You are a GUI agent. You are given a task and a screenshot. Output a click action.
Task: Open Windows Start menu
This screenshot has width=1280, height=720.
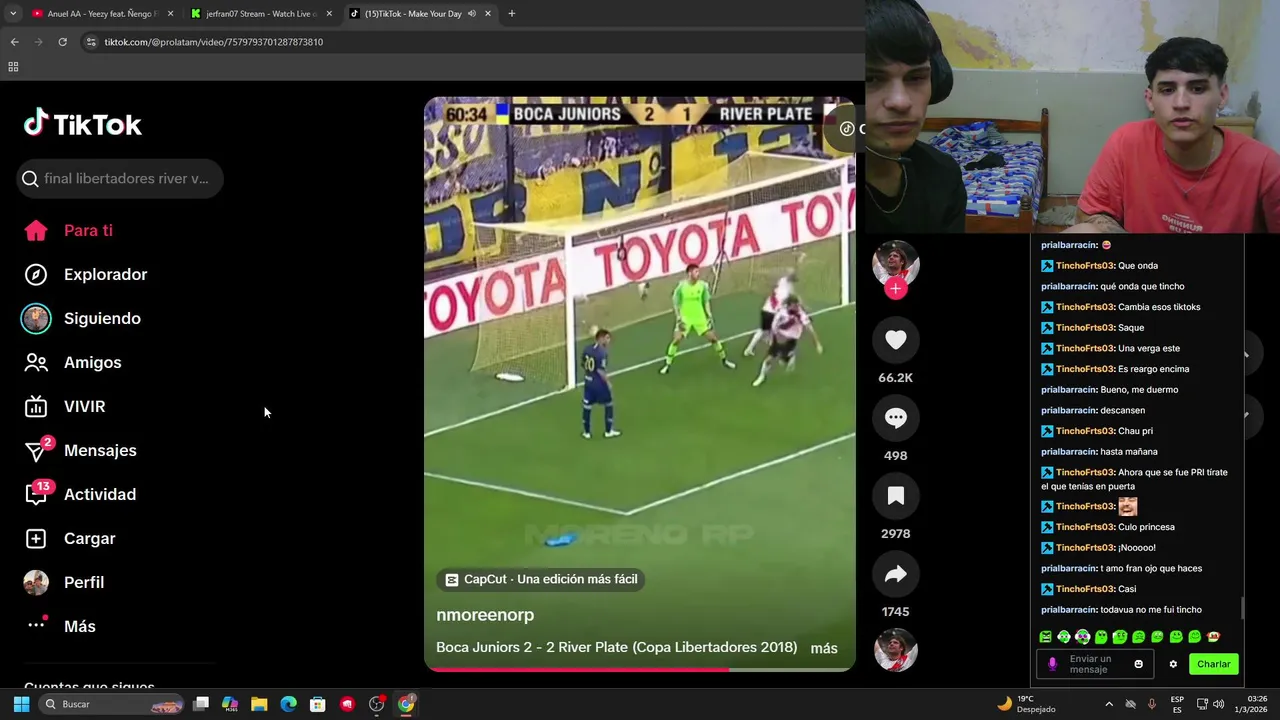pyautogui.click(x=21, y=704)
